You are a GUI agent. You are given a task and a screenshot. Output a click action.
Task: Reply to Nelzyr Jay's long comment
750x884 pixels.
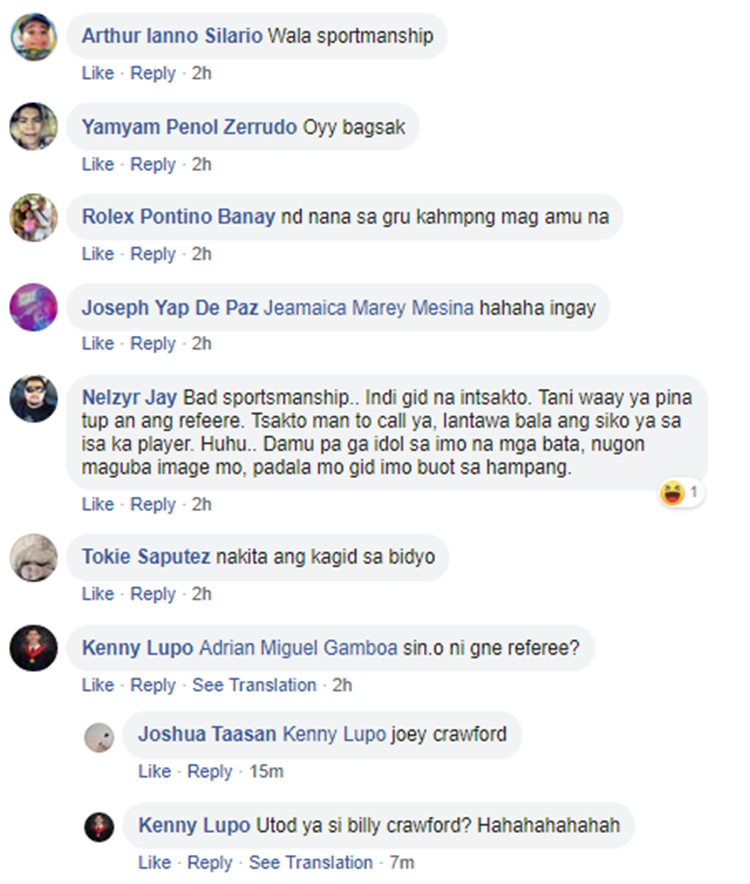click(153, 505)
